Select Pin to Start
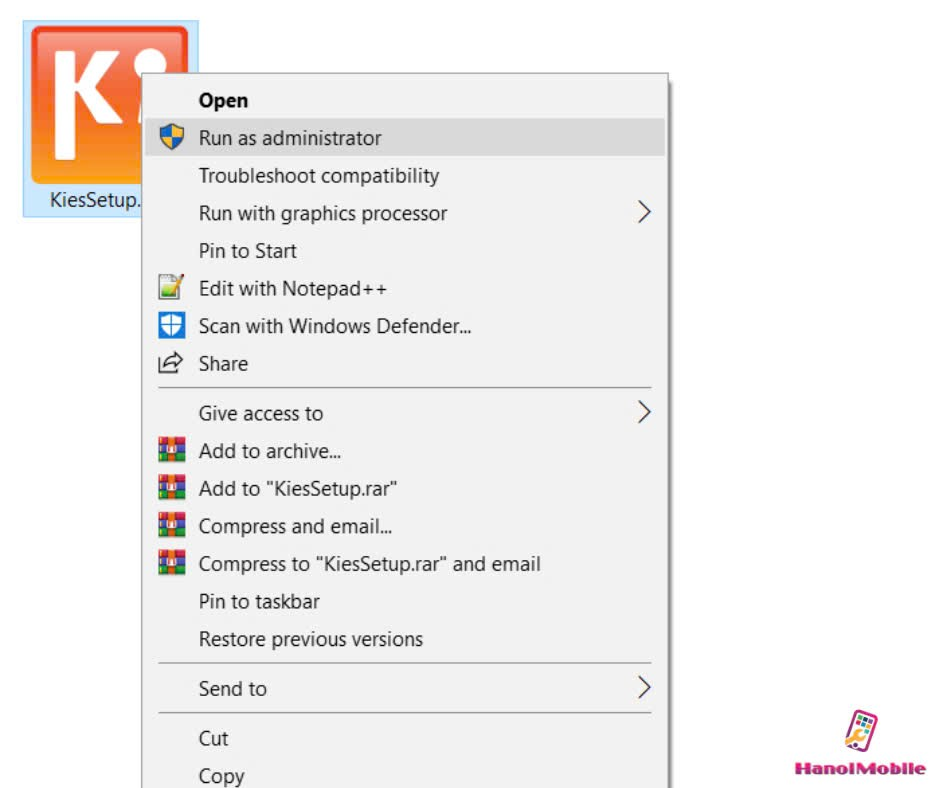The width and height of the screenshot is (940, 788). tap(405, 251)
